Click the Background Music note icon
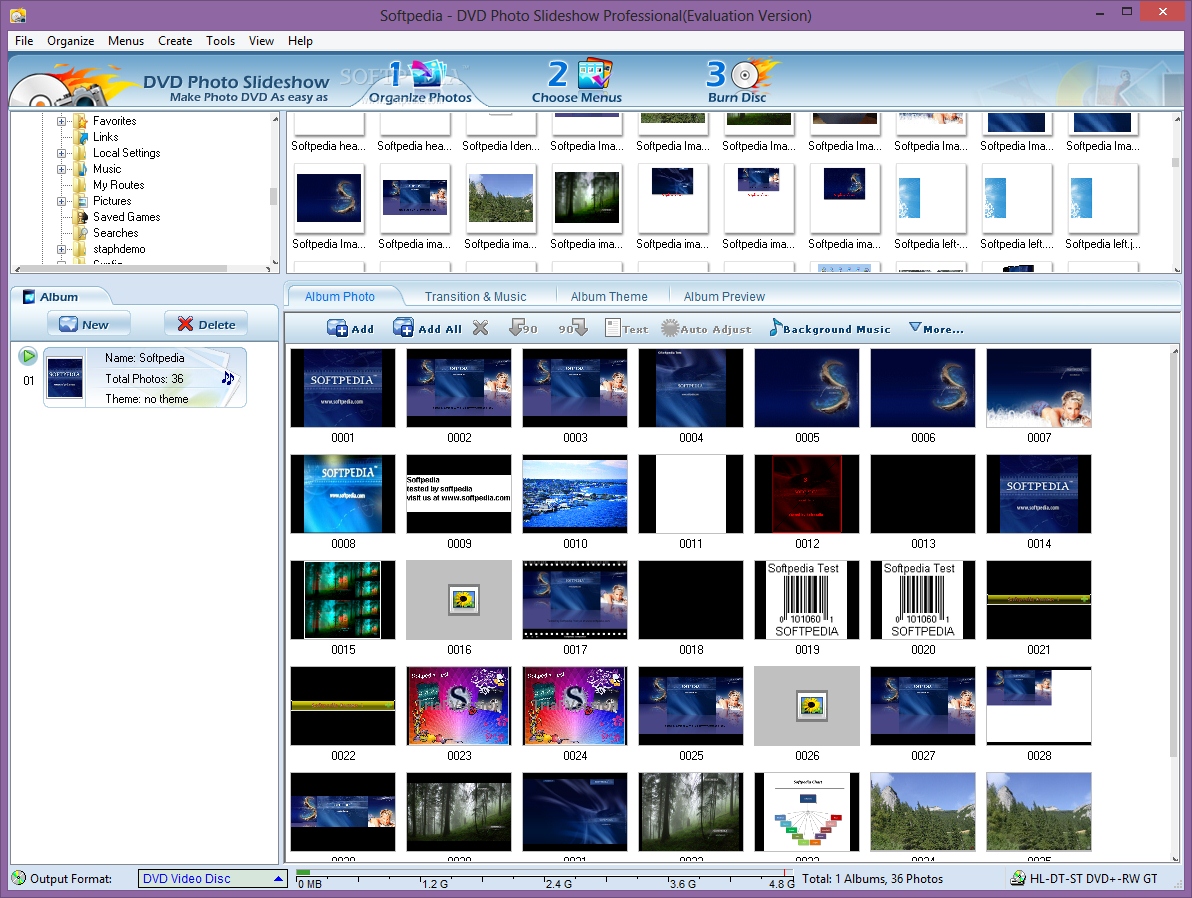 [775, 328]
